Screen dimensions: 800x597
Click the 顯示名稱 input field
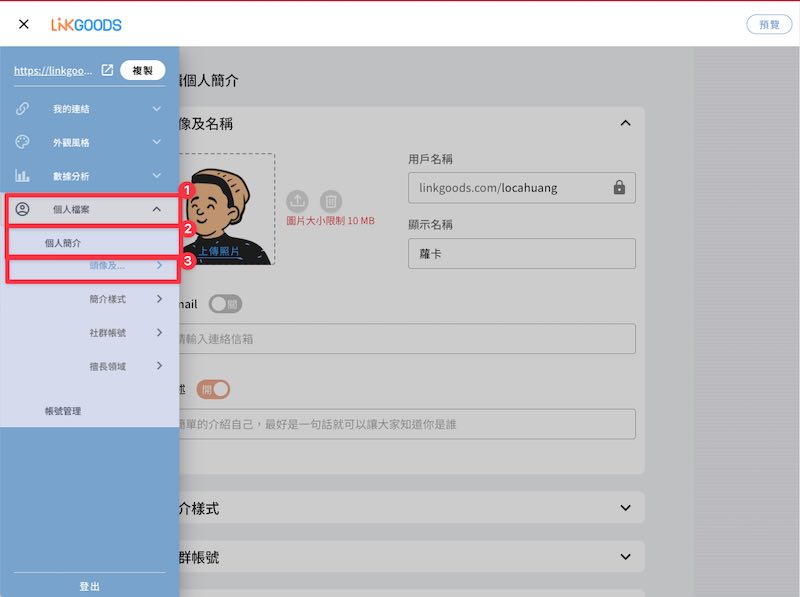(x=521, y=253)
